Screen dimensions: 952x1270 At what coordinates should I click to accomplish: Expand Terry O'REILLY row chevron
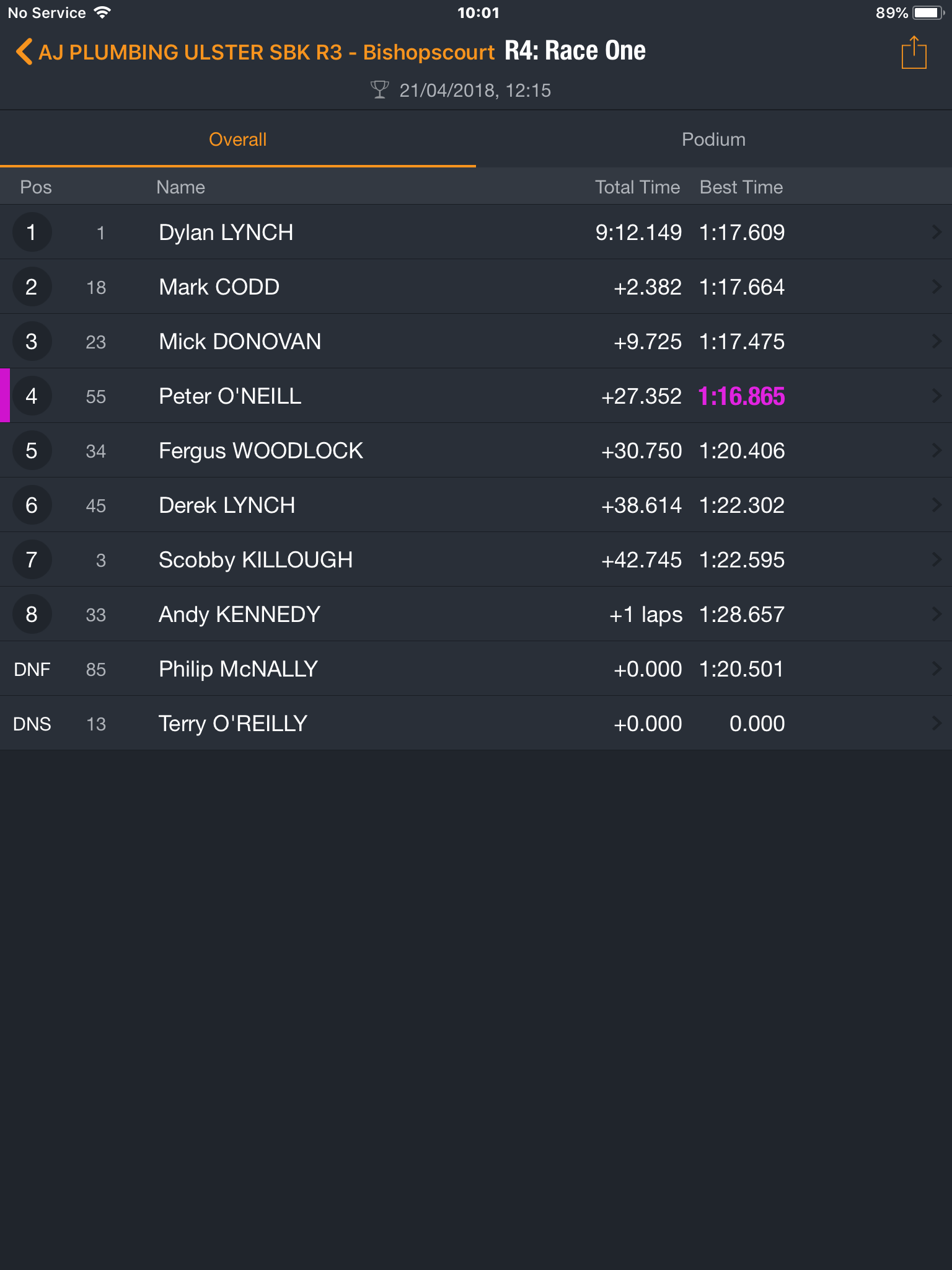coord(937,723)
